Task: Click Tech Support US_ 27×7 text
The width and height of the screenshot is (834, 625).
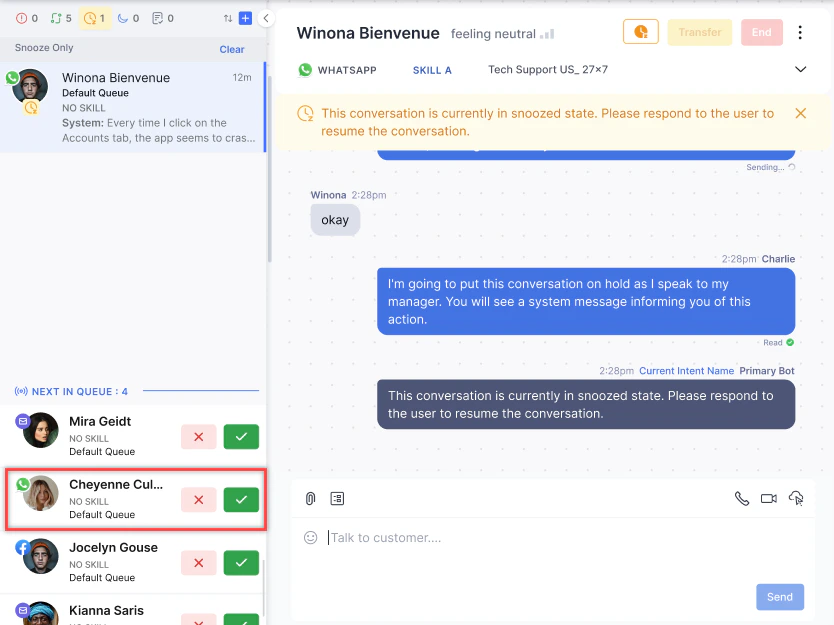Action: (548, 70)
